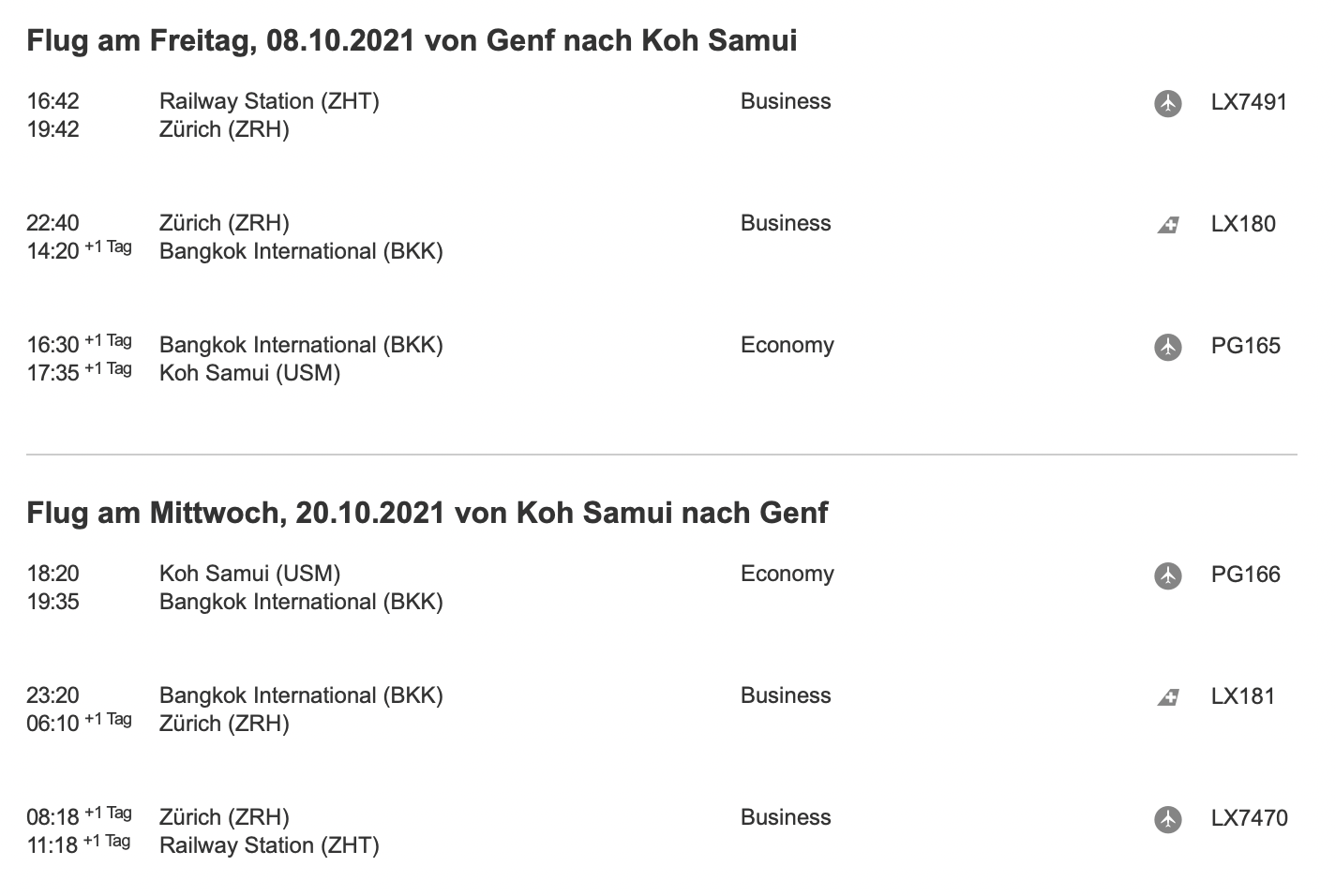Click the Swiss airline logo beside LX180
Screen dimensions: 1335x896
coord(1167,225)
